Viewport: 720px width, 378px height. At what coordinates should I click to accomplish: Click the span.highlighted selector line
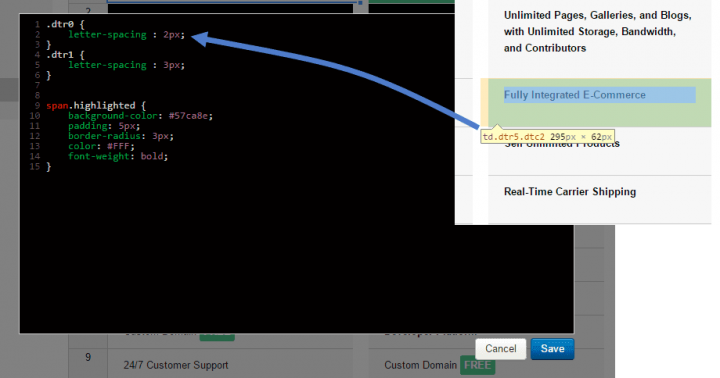(x=96, y=106)
